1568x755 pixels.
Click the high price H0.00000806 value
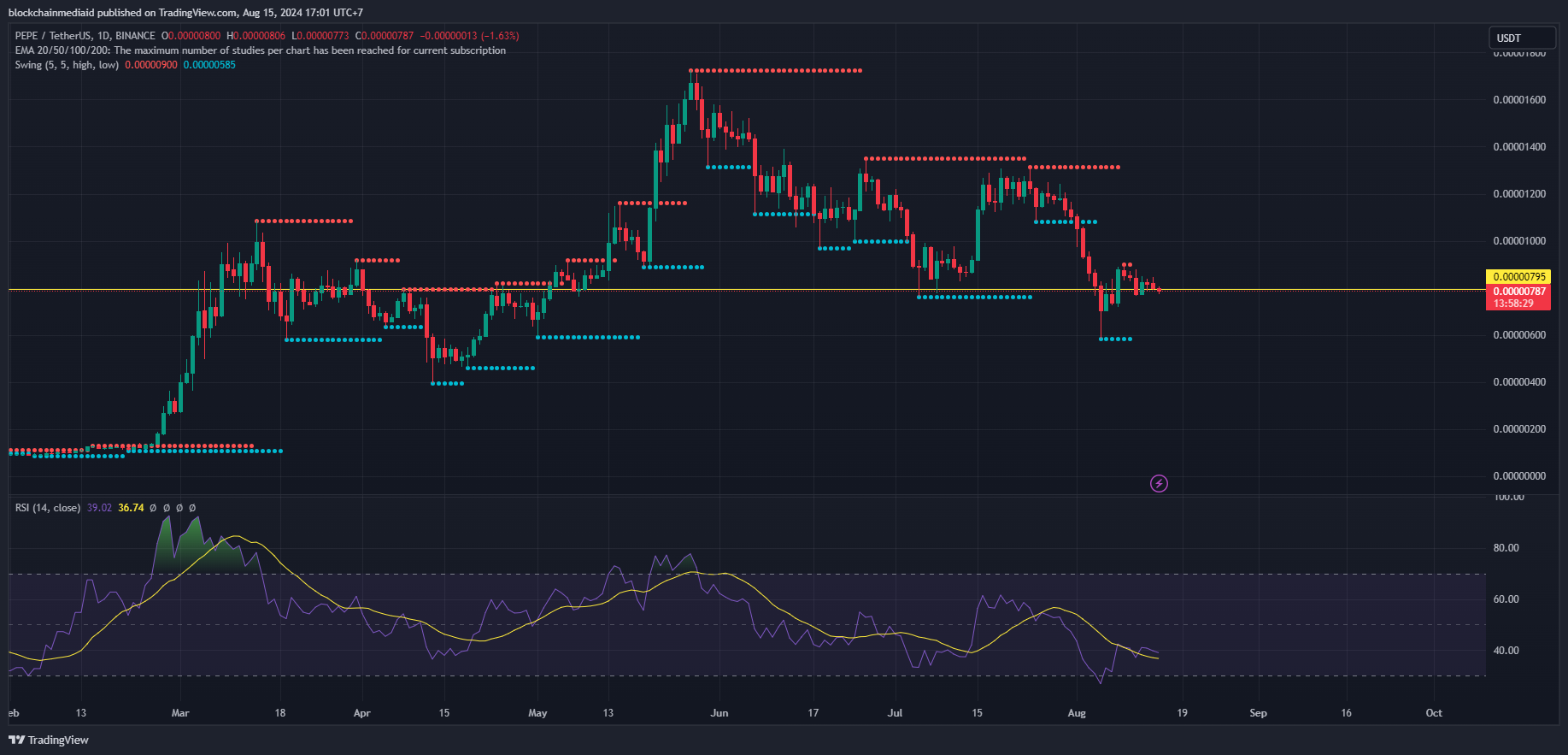pos(255,36)
